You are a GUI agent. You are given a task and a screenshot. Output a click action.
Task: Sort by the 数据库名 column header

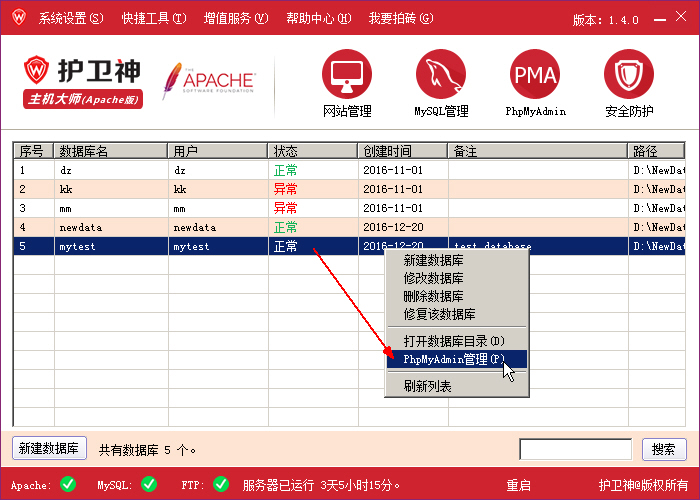tap(111, 151)
